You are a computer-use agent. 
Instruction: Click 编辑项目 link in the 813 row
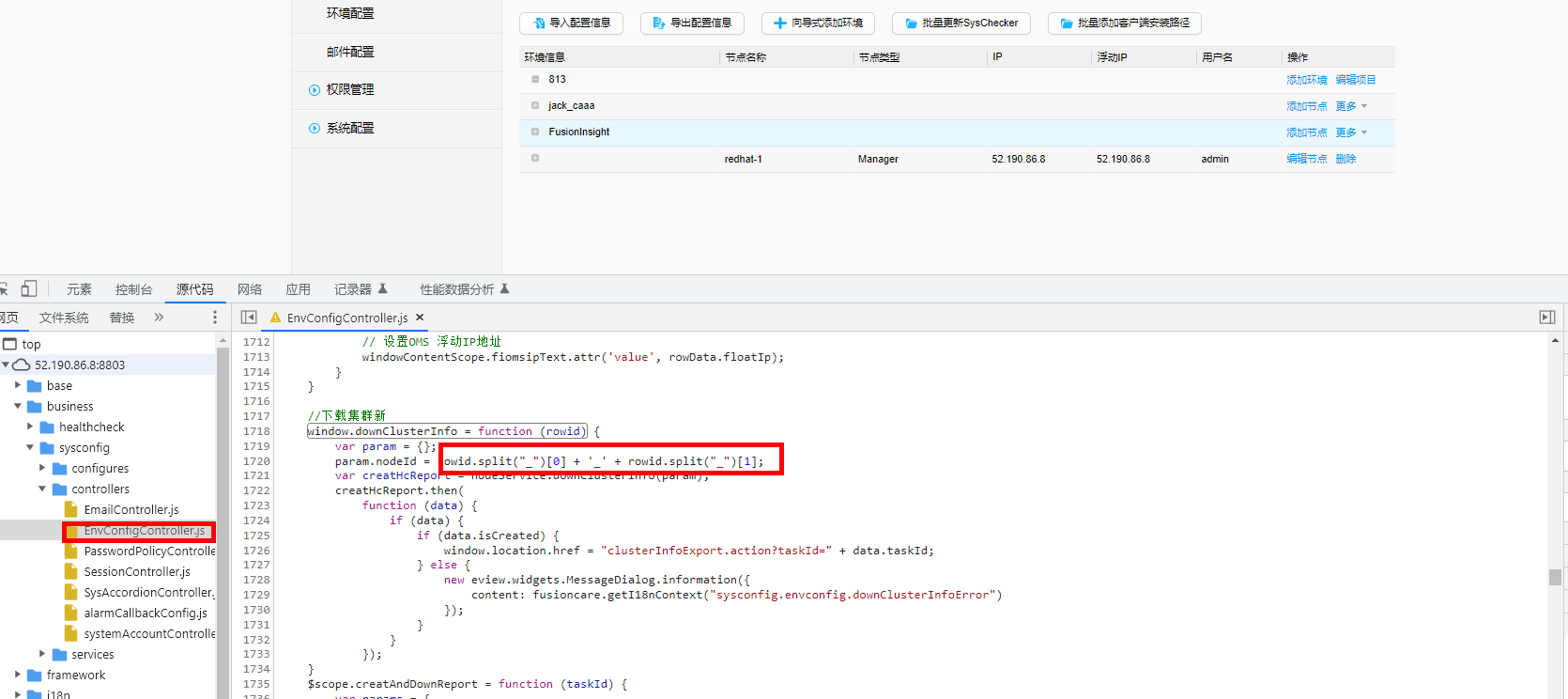(1356, 80)
